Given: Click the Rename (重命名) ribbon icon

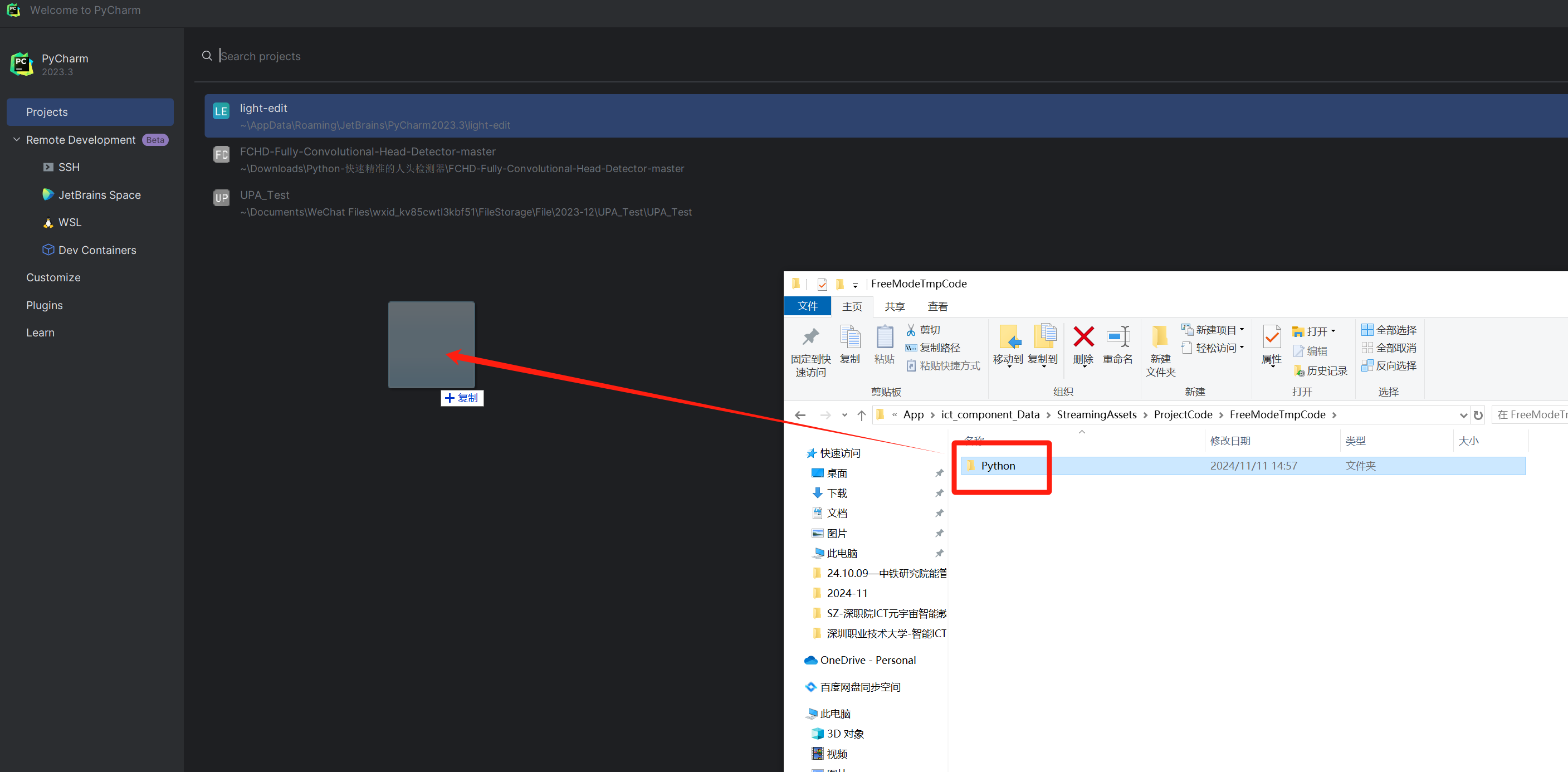Looking at the screenshot, I should click(1117, 336).
